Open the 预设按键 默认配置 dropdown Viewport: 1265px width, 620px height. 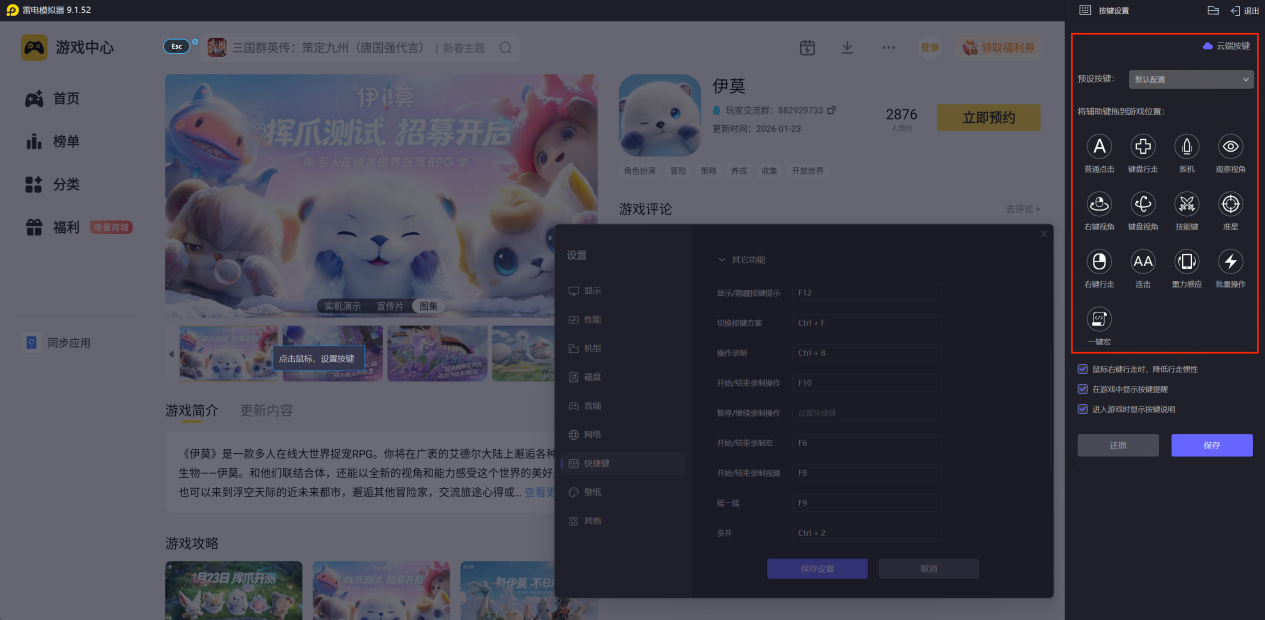point(1191,79)
